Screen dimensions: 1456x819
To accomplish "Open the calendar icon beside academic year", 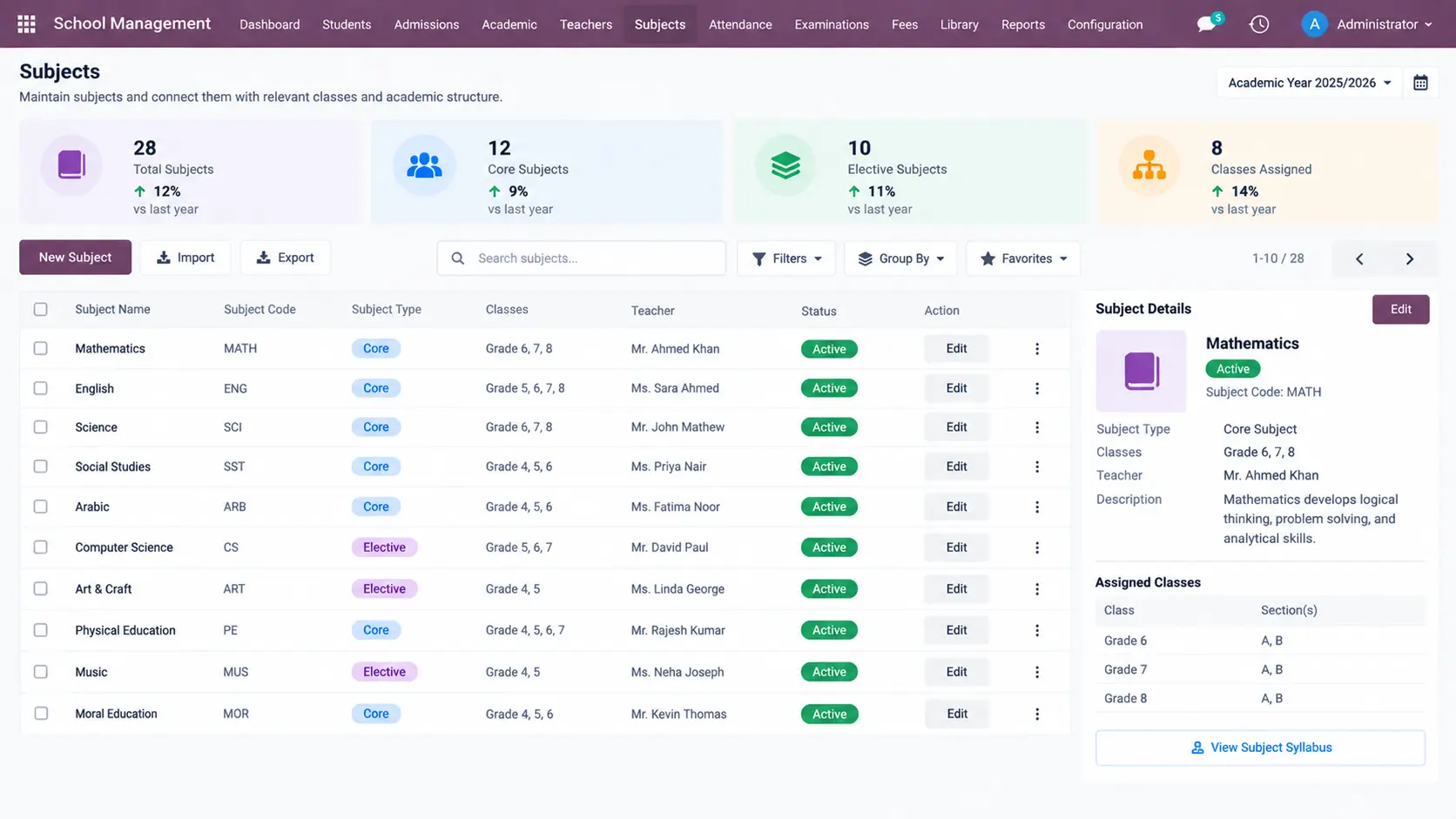I will (x=1420, y=83).
